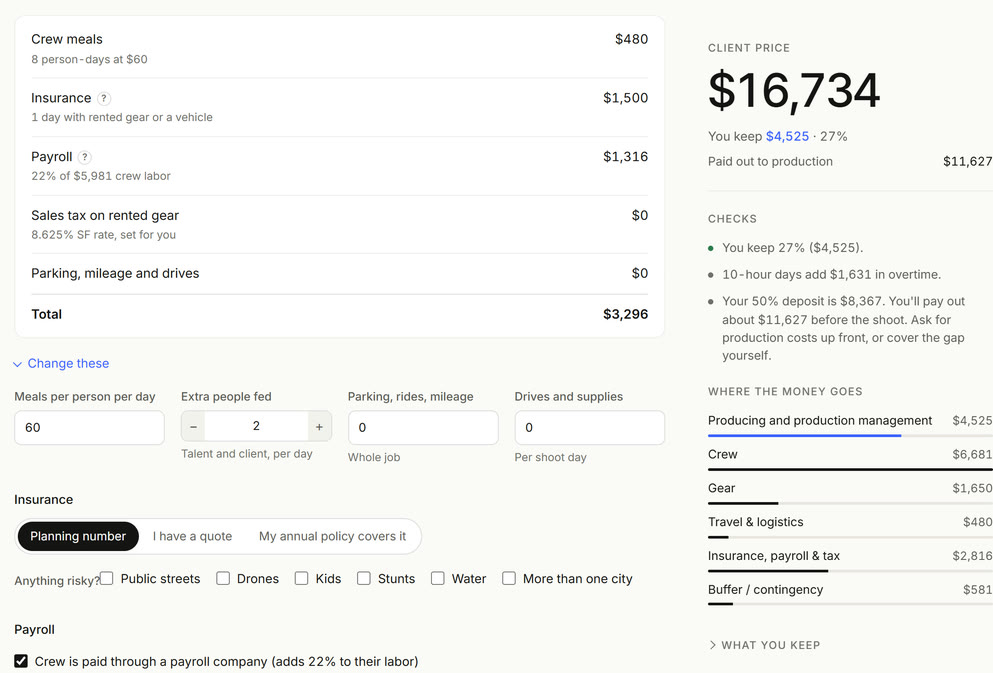Screen dimensions: 993x673
Task: Check the Drones risk box
Action: click(223, 578)
